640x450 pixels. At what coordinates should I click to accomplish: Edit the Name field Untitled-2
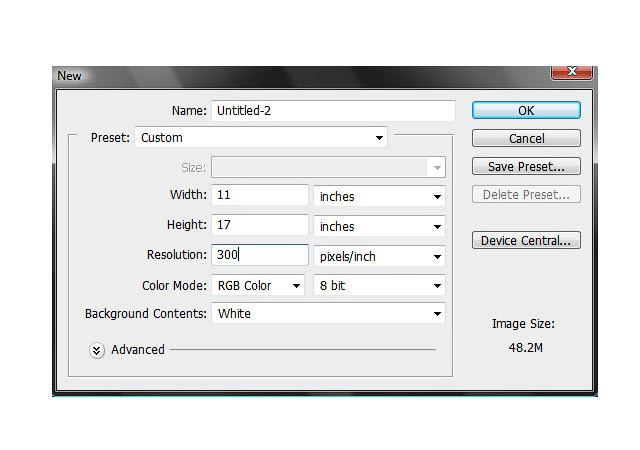click(x=333, y=111)
